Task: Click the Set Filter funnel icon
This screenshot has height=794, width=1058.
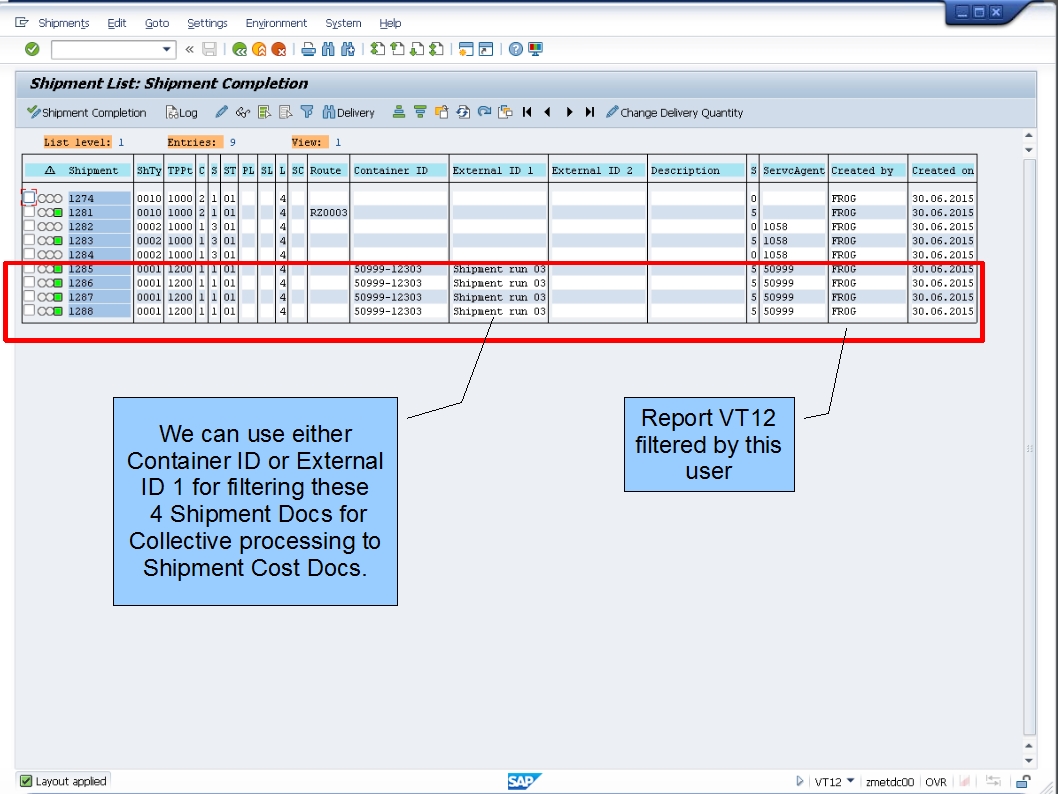Action: (307, 112)
